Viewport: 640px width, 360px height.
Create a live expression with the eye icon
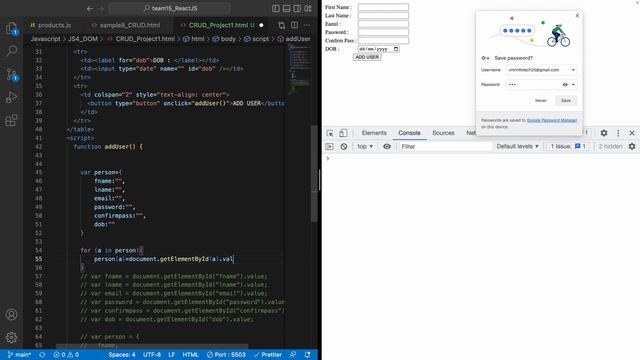pos(387,146)
